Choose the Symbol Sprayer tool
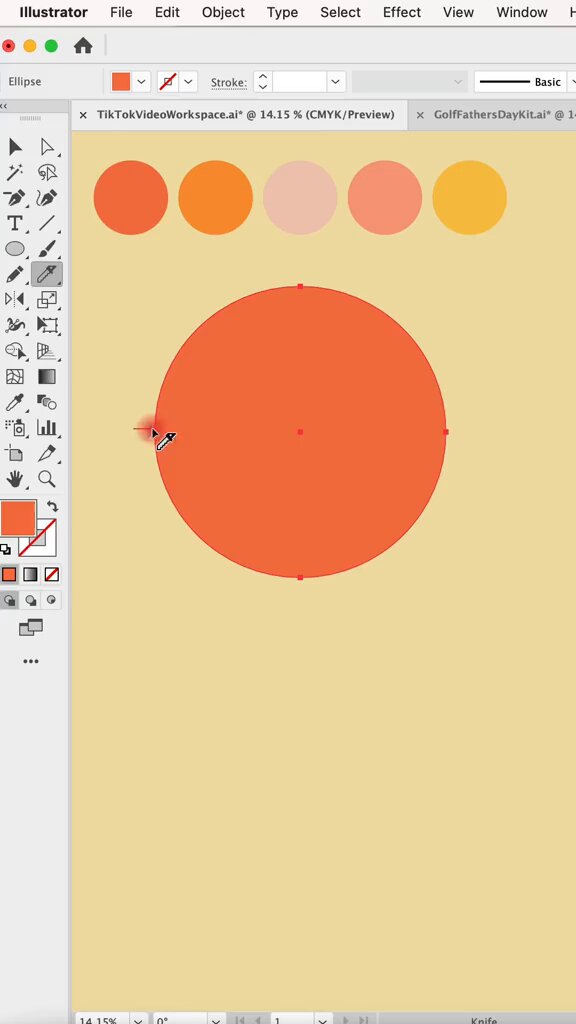The width and height of the screenshot is (576, 1024). pyautogui.click(x=15, y=427)
